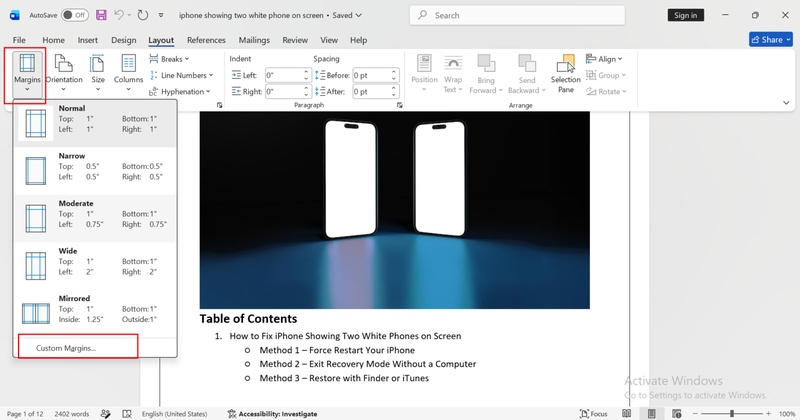Click the Search box

517,15
